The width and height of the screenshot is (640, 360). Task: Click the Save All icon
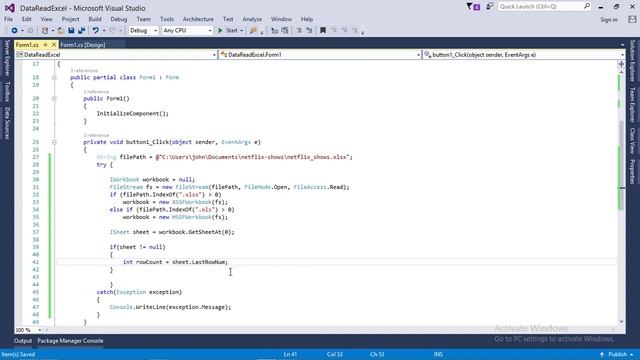pos(81,31)
